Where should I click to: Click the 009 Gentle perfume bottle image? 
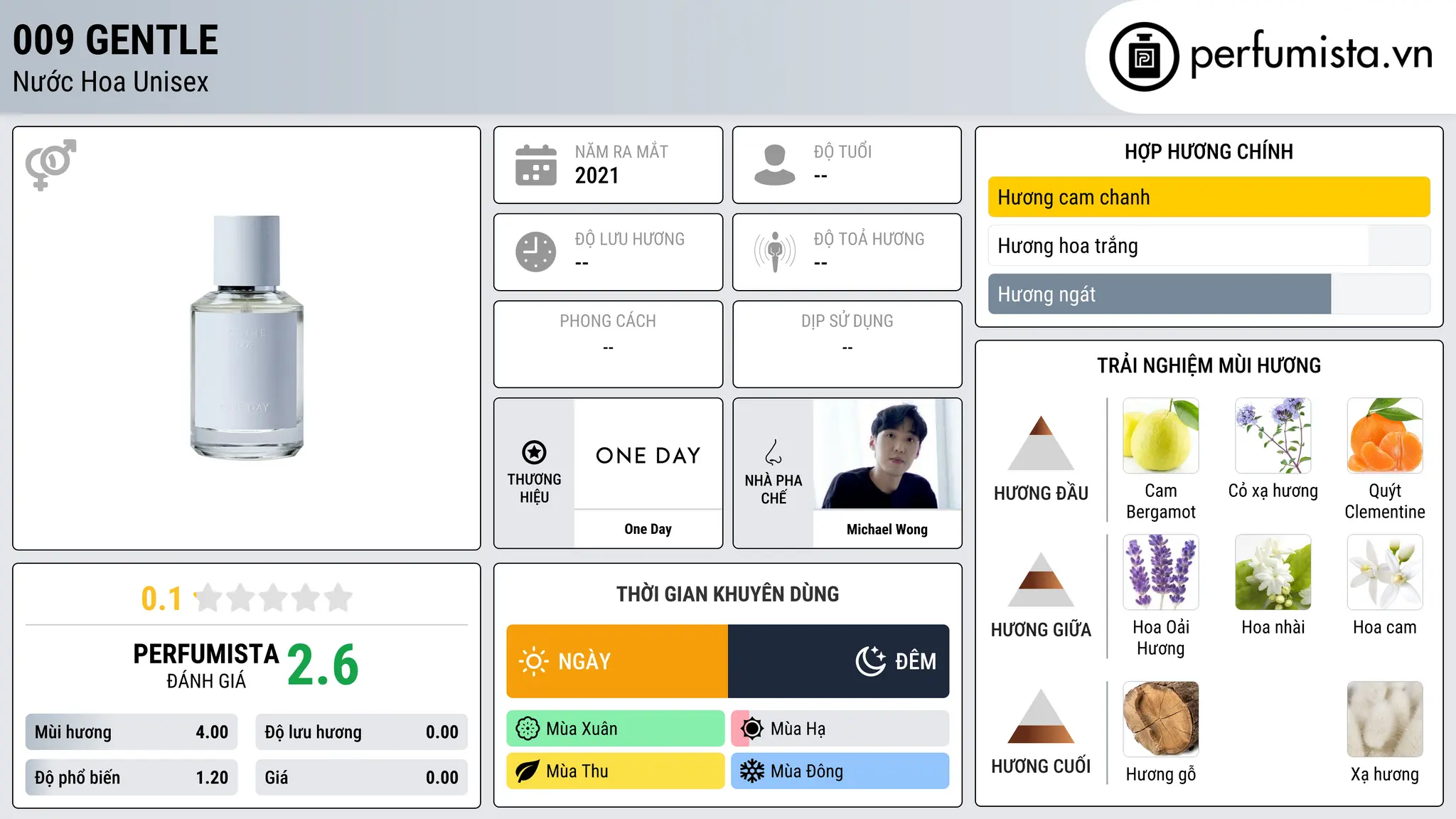247,337
